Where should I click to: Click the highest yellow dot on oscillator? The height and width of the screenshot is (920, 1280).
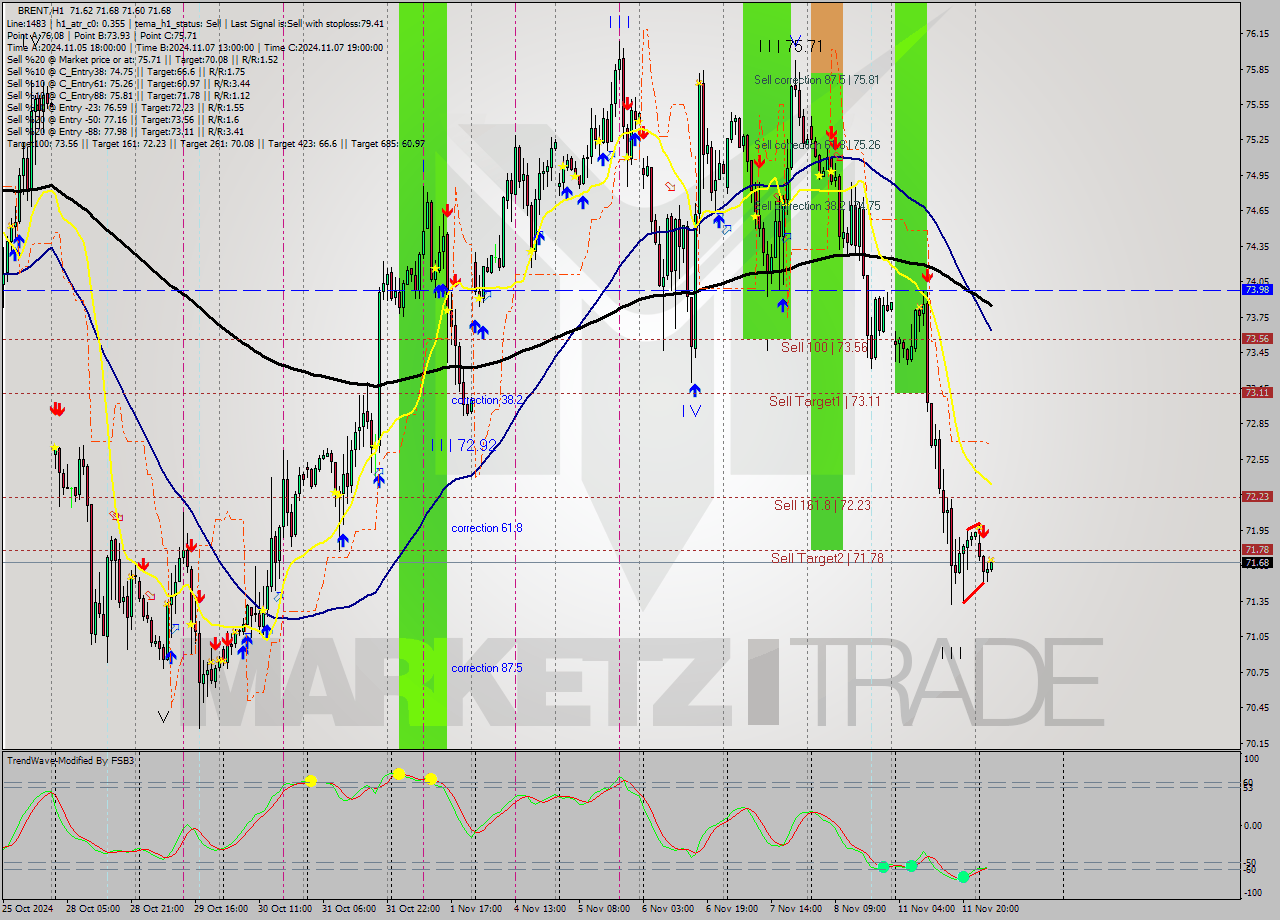(399, 774)
